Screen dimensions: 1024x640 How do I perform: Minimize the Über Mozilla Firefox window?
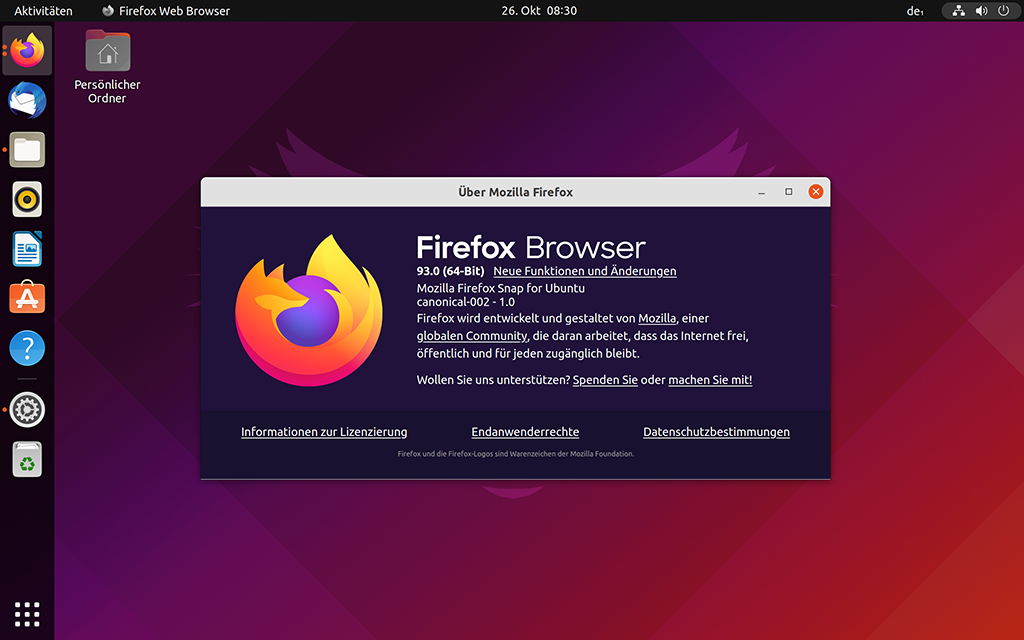click(761, 192)
